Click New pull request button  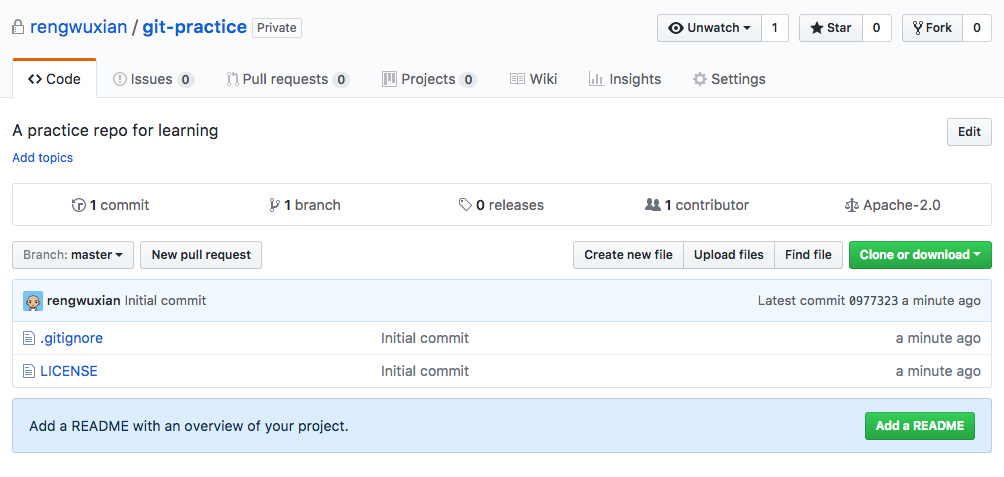pos(201,255)
